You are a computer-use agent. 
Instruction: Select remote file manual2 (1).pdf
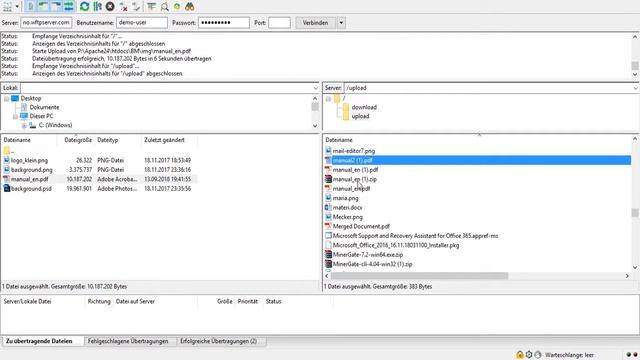pos(352,160)
